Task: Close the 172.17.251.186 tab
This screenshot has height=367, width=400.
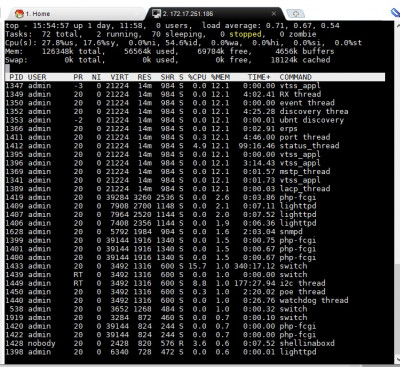Action: click(274, 14)
